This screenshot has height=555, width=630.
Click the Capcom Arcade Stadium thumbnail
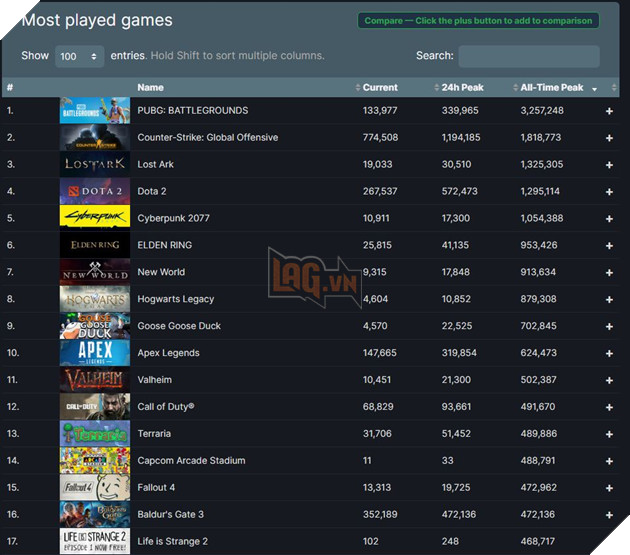tap(95, 461)
